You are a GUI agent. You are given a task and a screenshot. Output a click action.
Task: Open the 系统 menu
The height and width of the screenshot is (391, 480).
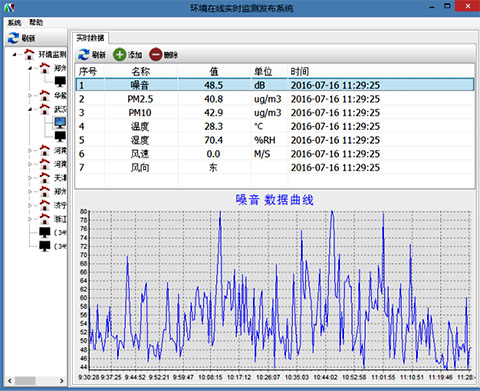coord(14,22)
